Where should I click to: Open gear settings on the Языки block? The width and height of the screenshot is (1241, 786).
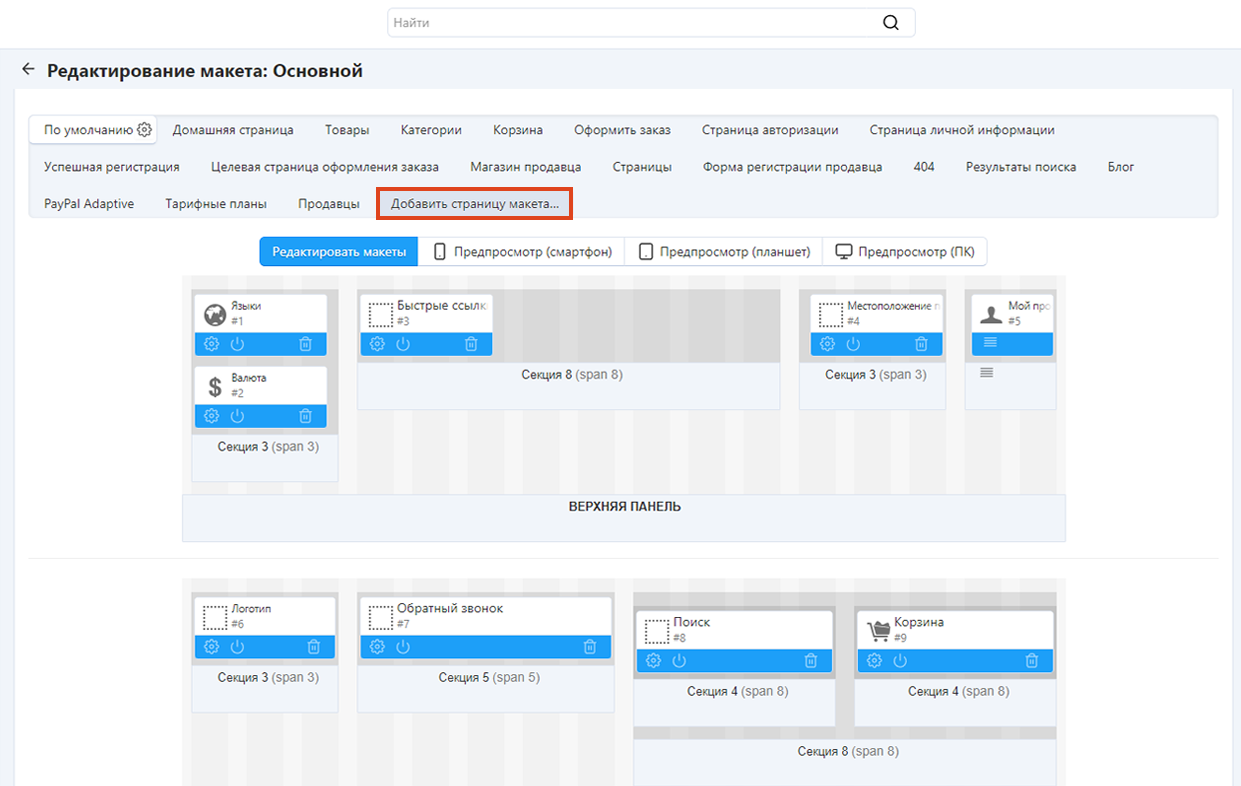pyautogui.click(x=211, y=344)
